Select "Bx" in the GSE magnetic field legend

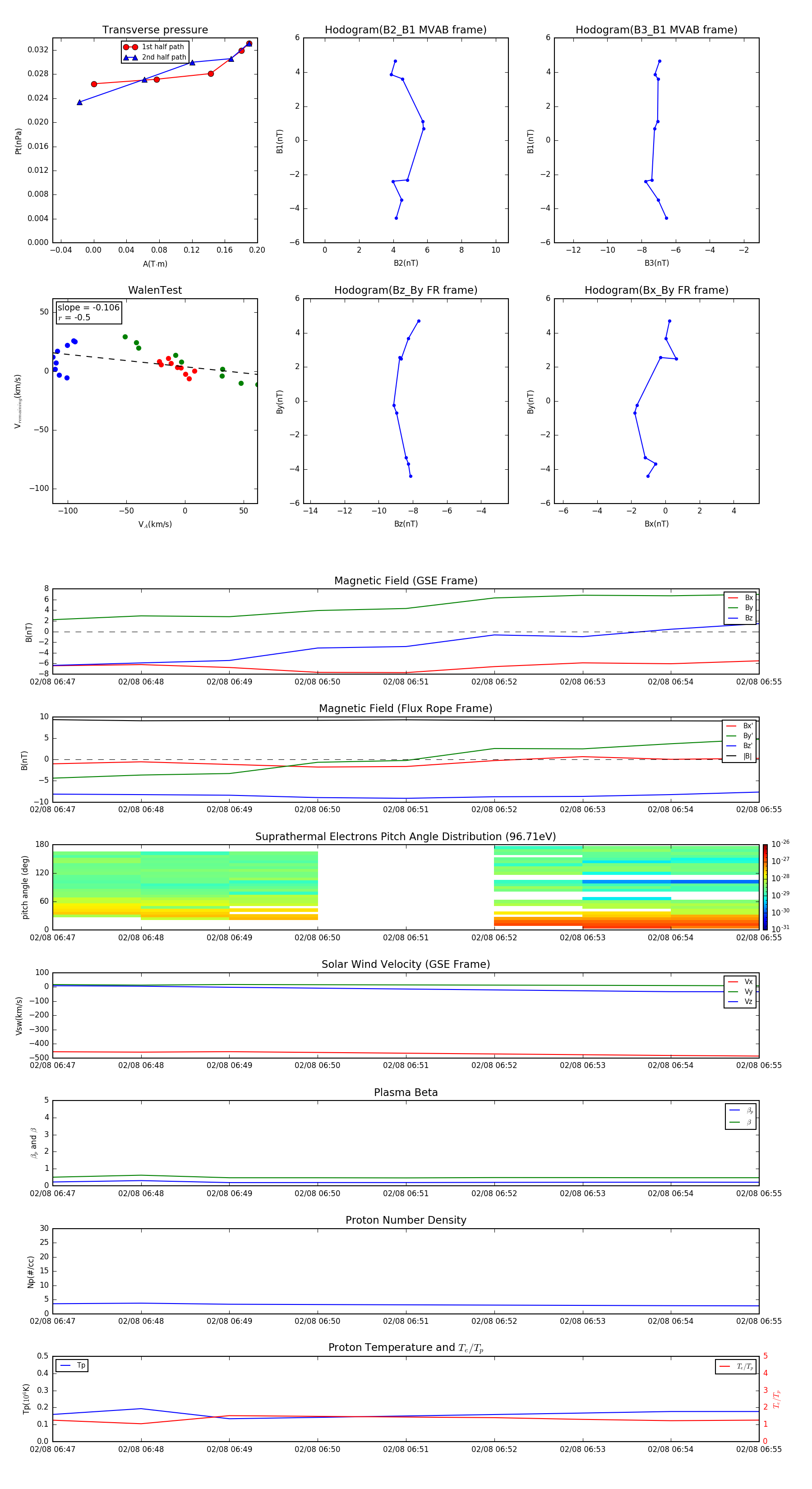[x=741, y=598]
